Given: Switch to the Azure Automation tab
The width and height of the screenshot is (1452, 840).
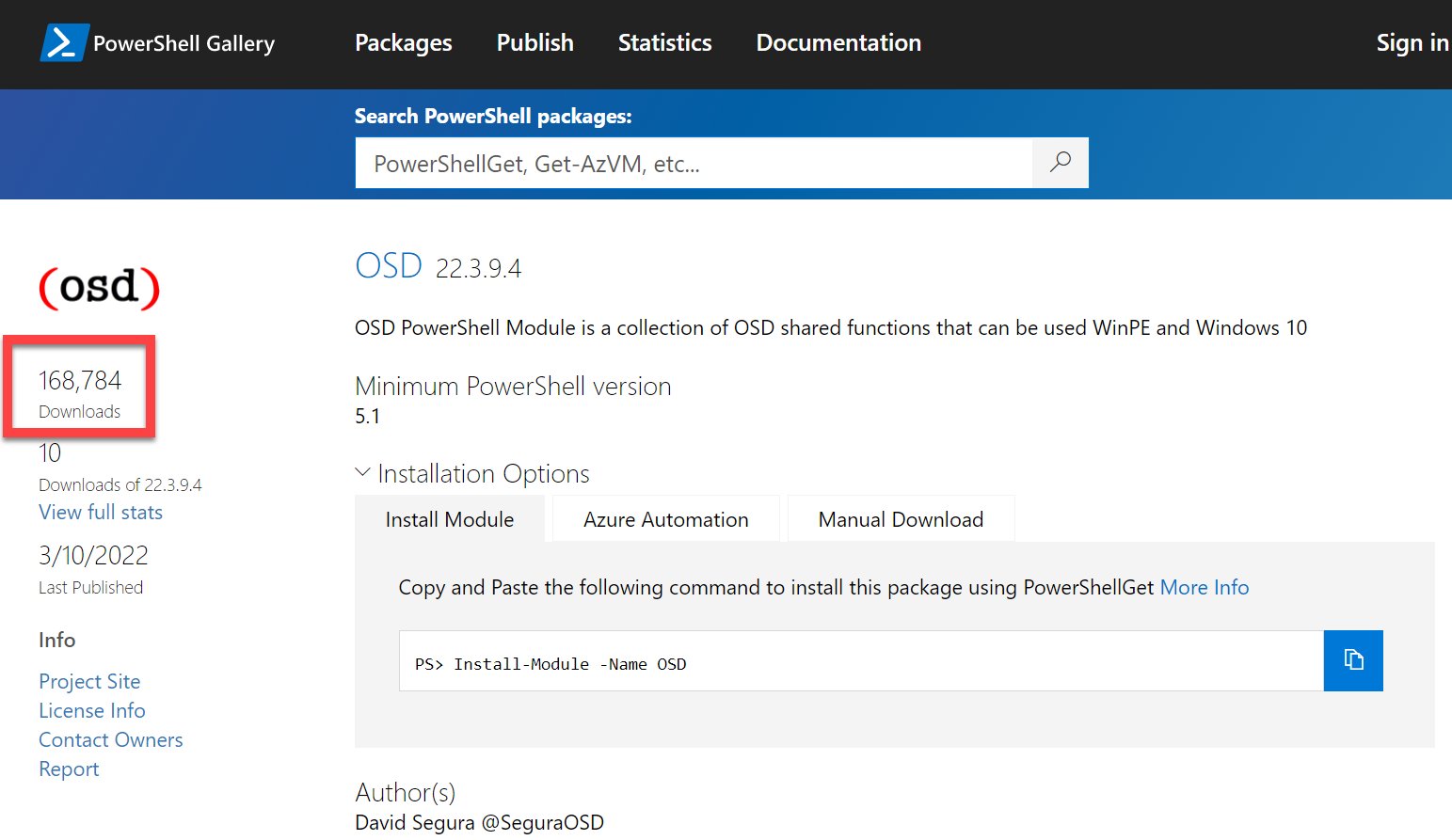Looking at the screenshot, I should coord(665,518).
